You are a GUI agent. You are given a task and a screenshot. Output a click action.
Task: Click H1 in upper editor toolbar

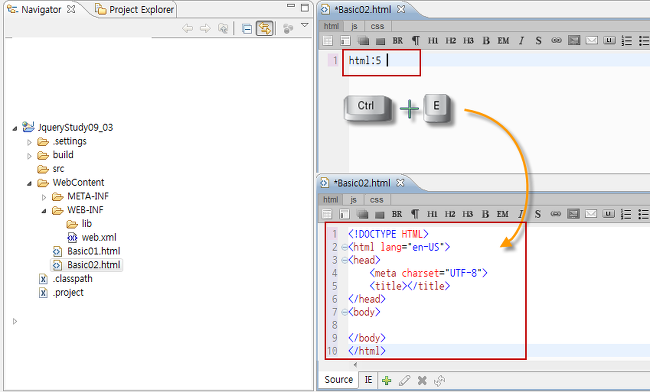(433, 41)
